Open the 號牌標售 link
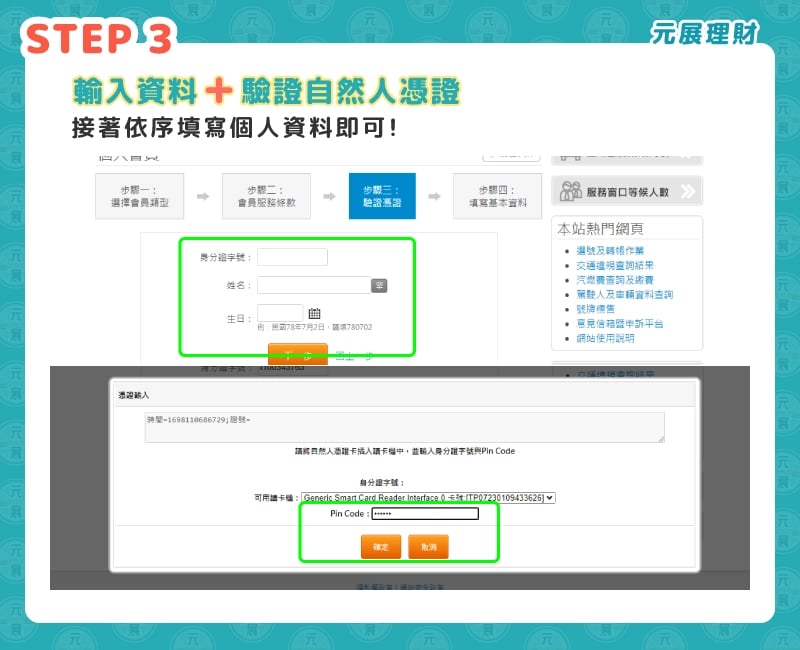Screen dimensions: 800x650 (595, 309)
